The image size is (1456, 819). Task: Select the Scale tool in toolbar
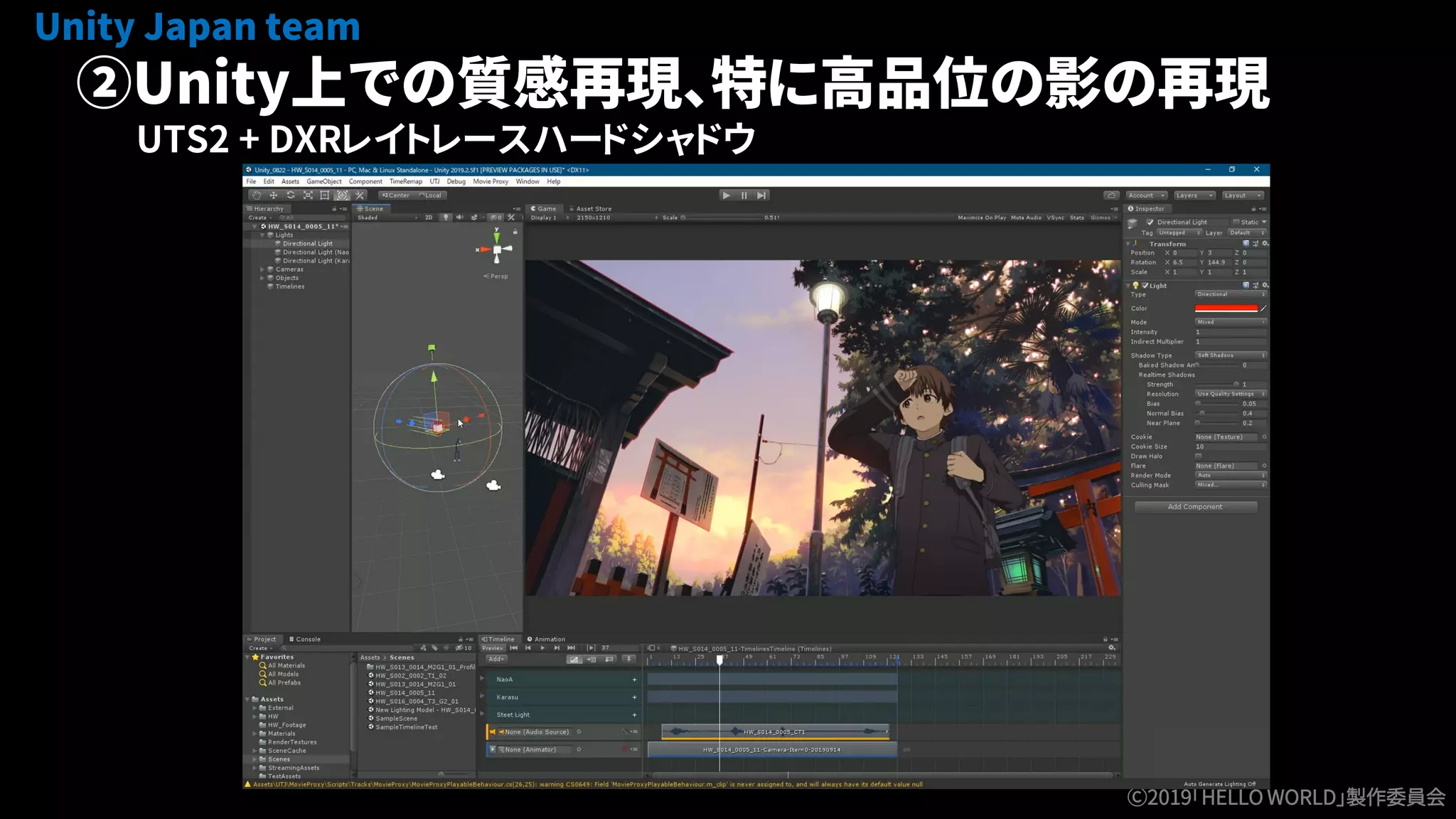click(308, 196)
